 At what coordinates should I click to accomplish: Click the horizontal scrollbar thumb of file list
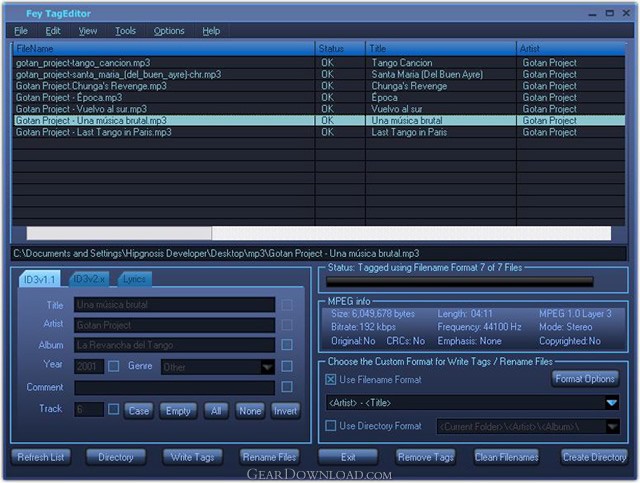point(119,233)
